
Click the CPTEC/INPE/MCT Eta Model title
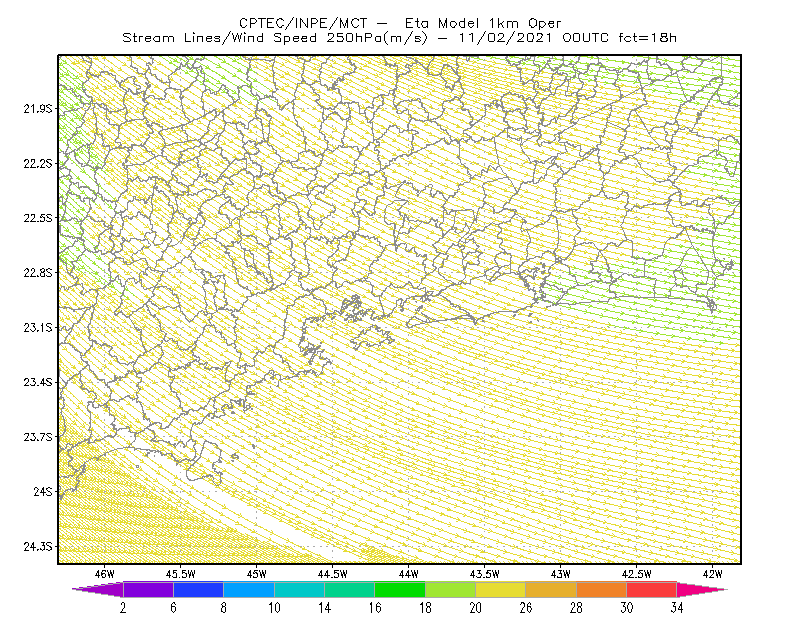coord(400,23)
